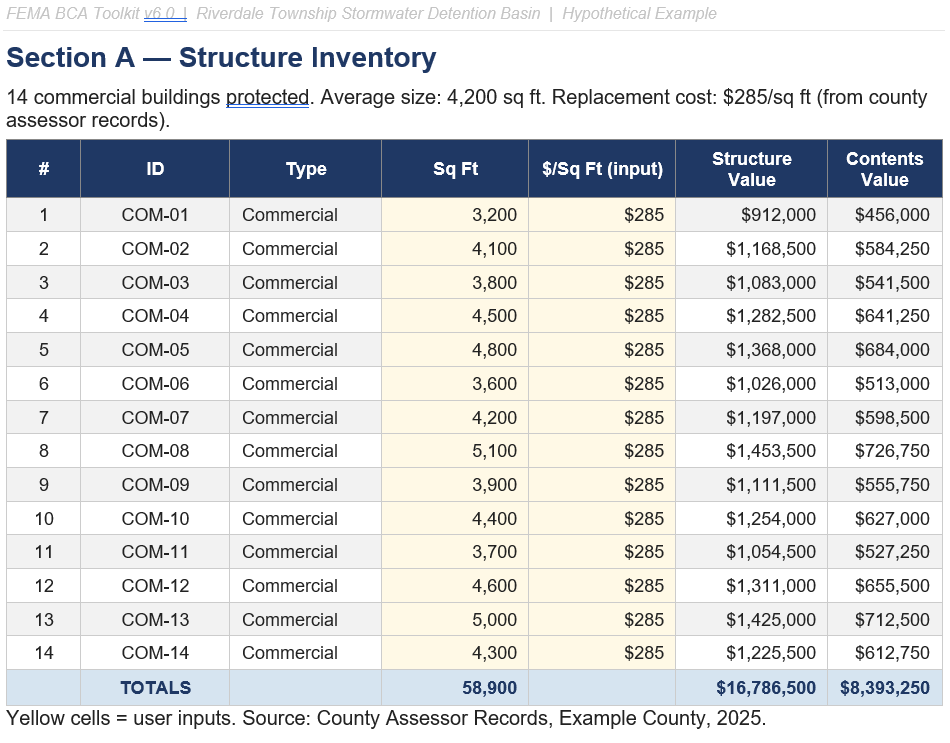
Task: Select the $726,750 contents value
Action: tap(885, 451)
